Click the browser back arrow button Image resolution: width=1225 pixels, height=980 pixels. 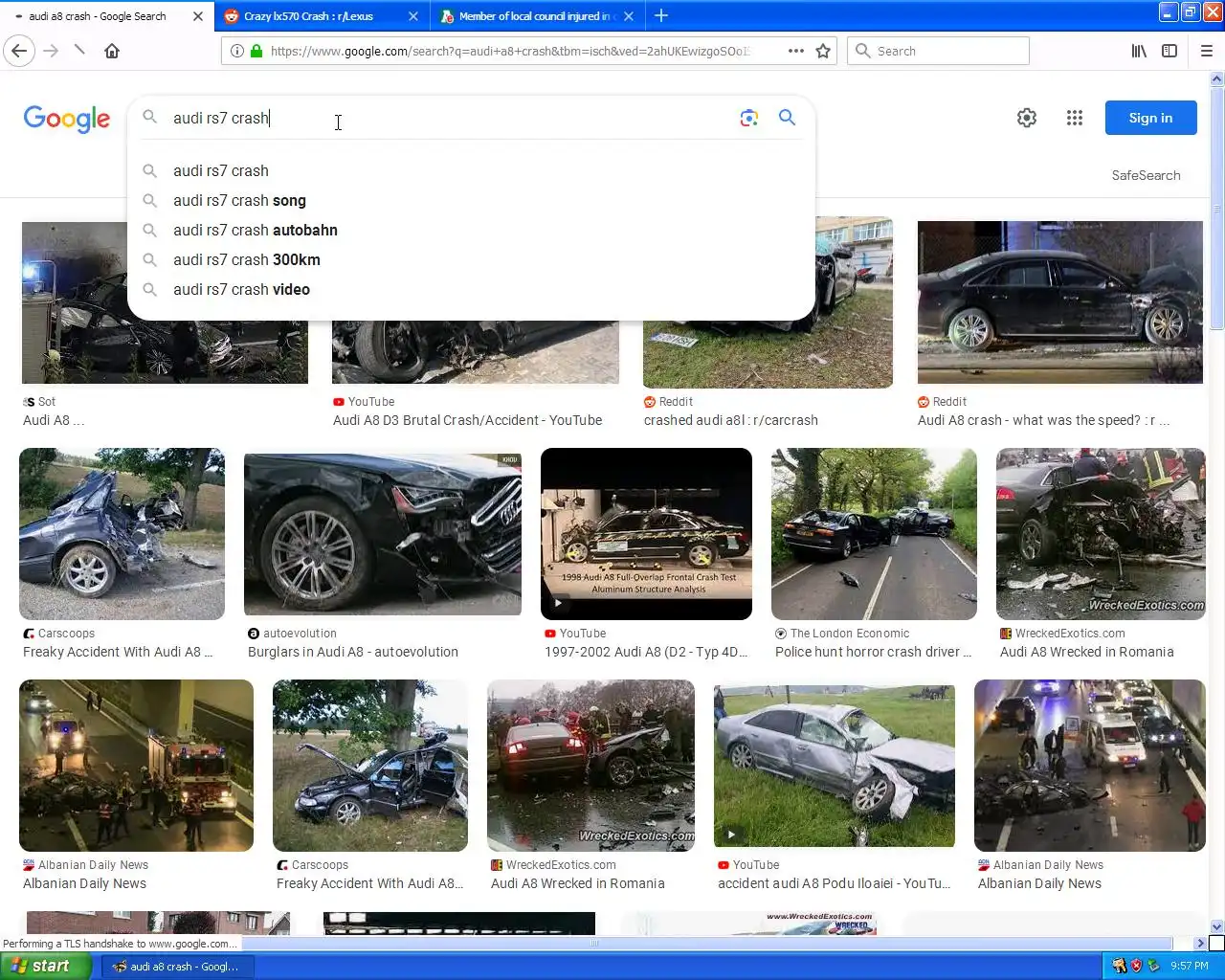click(x=20, y=51)
